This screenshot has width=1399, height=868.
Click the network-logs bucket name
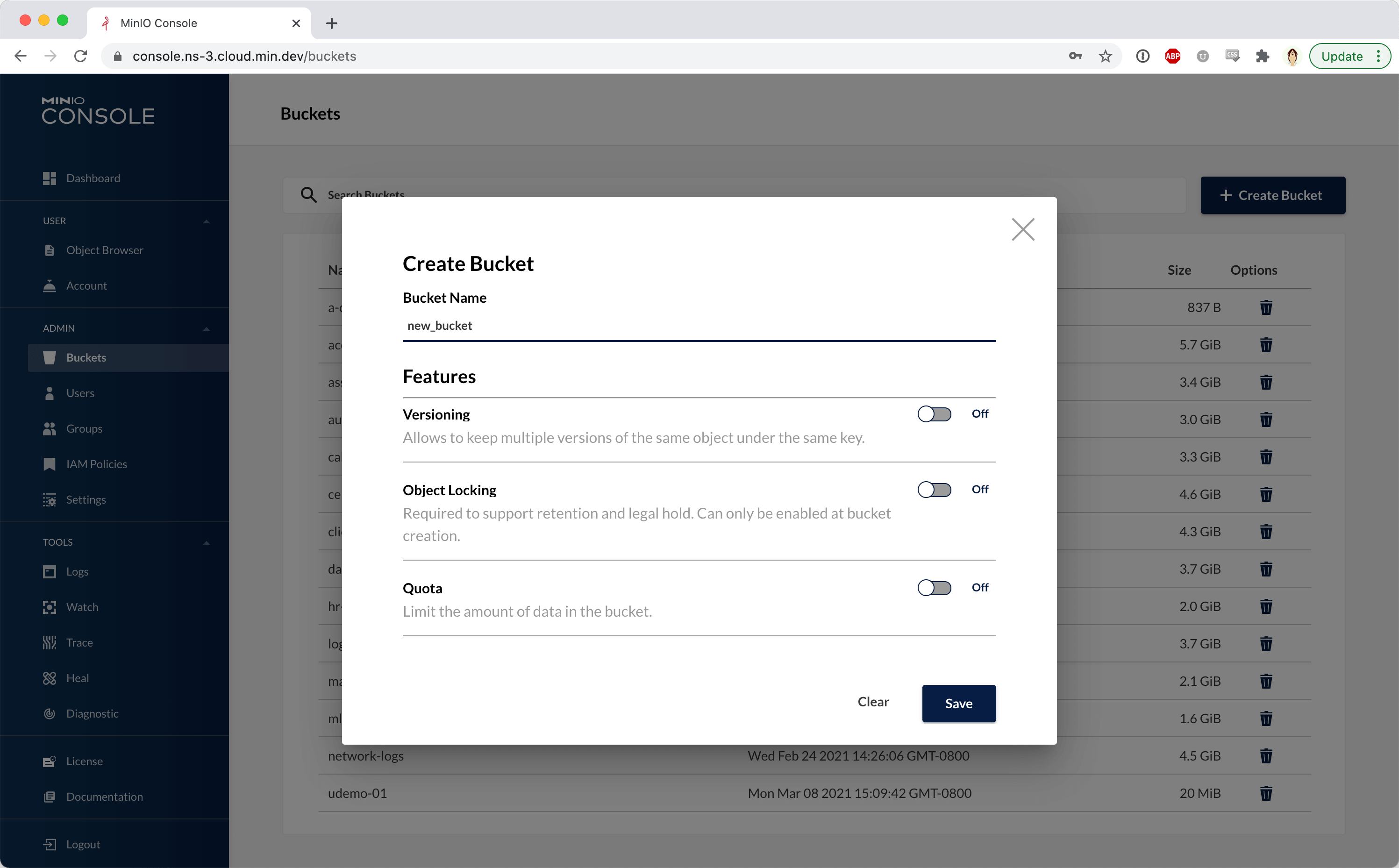(366, 756)
